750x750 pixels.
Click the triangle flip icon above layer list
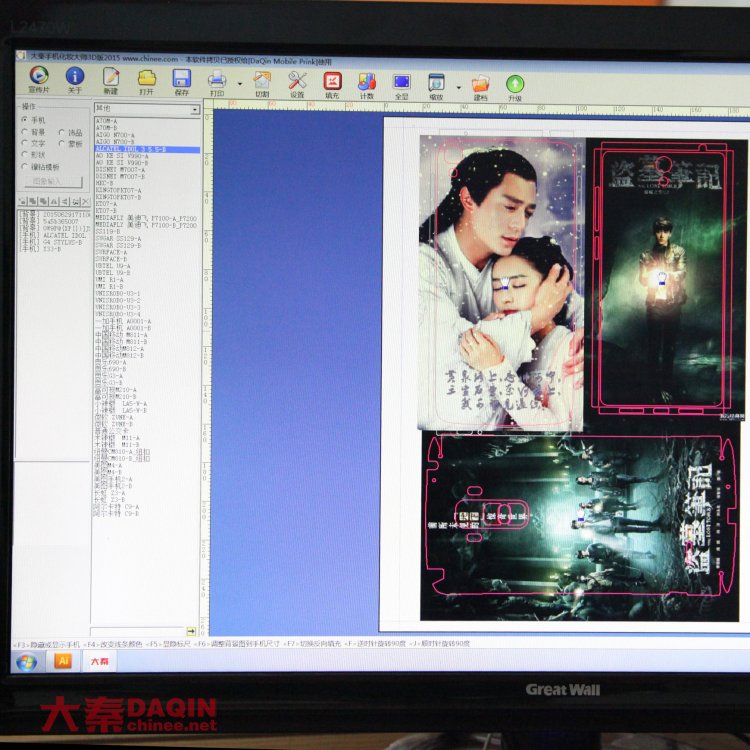[54, 201]
